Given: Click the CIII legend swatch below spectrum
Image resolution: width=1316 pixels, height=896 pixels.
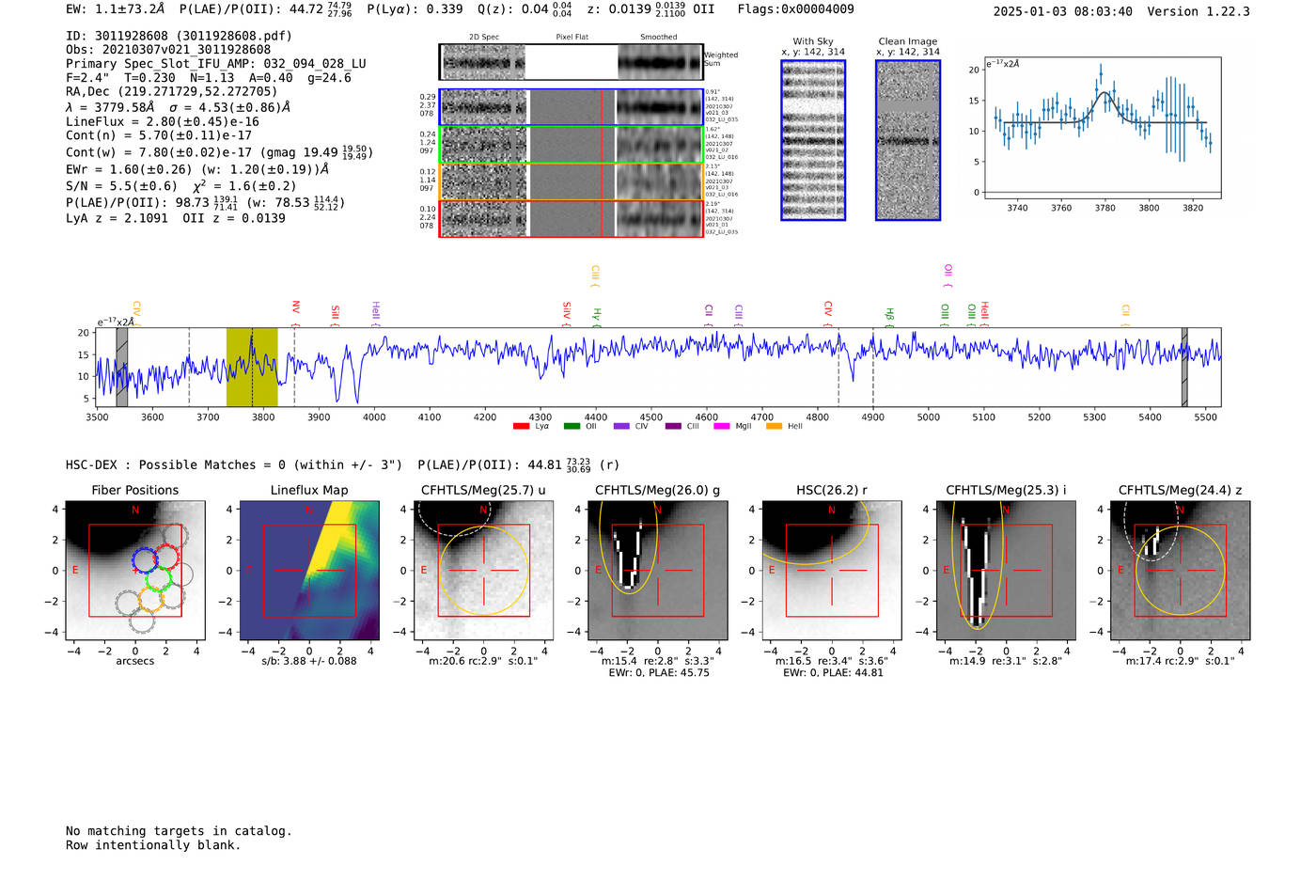Looking at the screenshot, I should coord(673,427).
